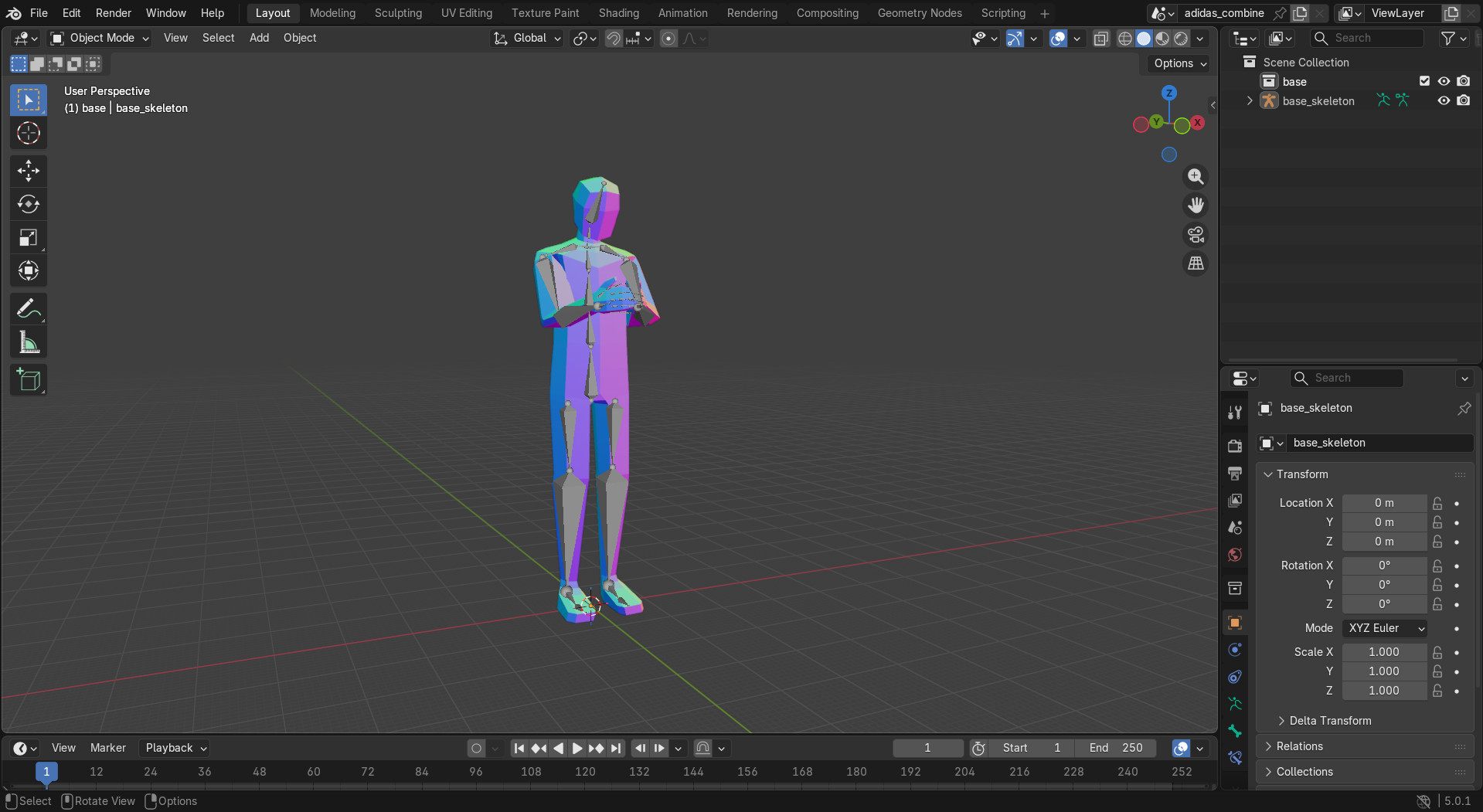Select the Cursor tool in toolbar

(29, 133)
